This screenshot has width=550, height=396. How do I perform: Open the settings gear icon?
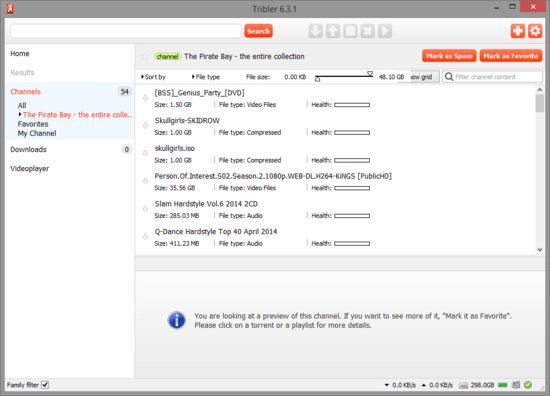coord(535,31)
